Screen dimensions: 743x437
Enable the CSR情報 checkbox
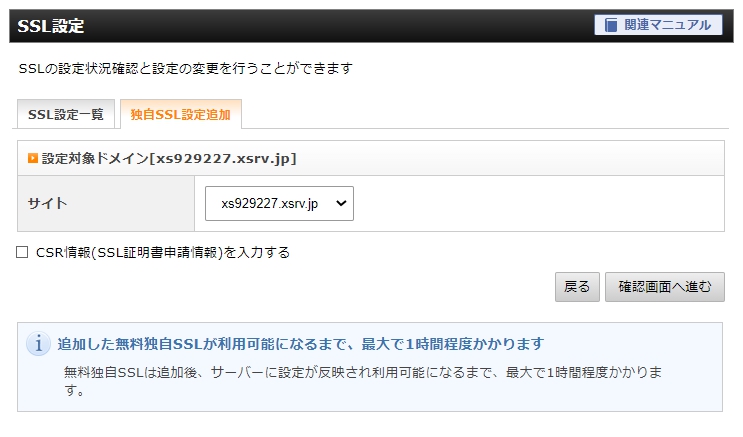(x=22, y=253)
